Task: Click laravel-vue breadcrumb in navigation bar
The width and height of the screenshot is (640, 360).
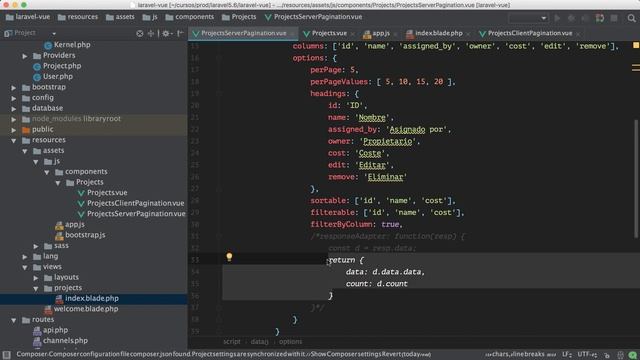Action: (28, 17)
